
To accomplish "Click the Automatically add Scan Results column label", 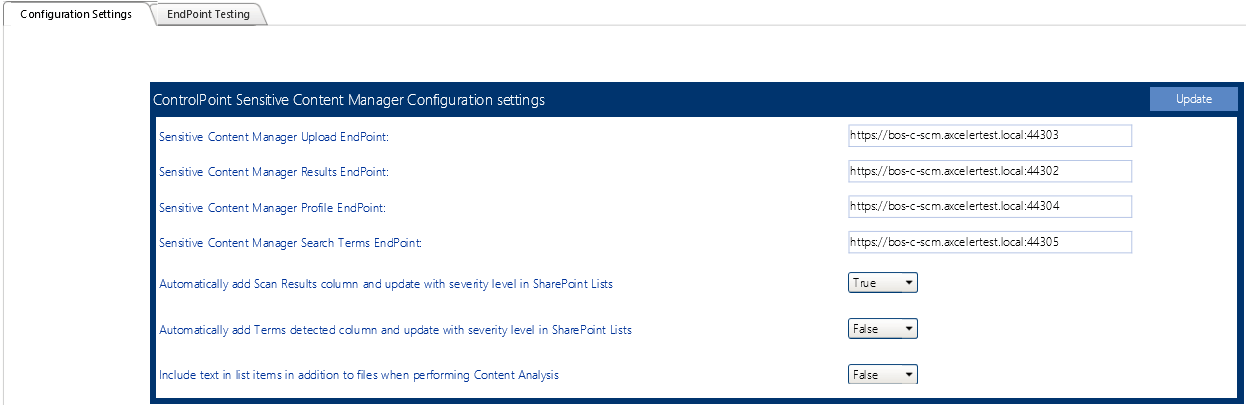I will [x=386, y=284].
